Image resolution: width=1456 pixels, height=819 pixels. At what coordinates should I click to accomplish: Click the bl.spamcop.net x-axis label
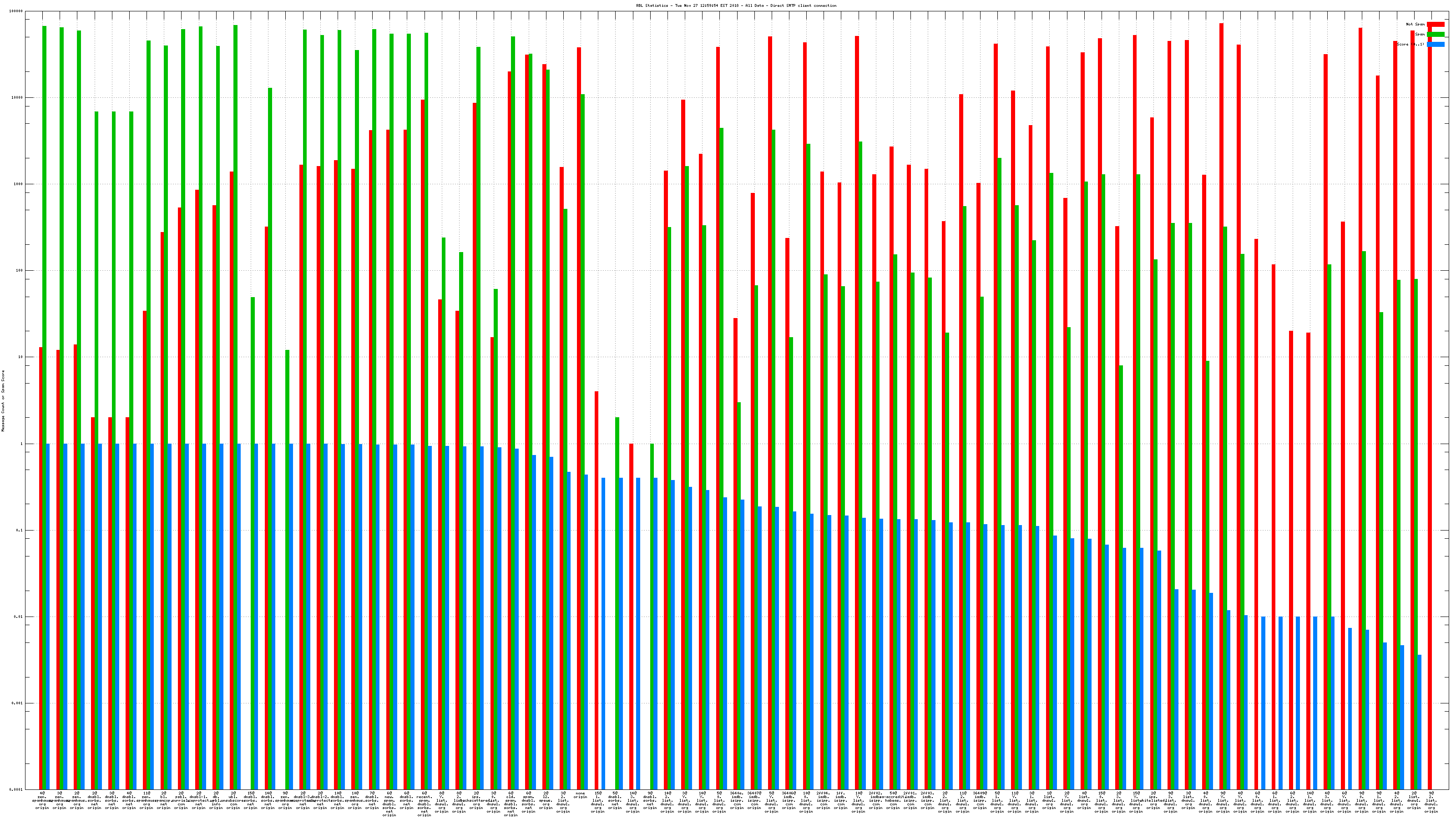coord(164,801)
